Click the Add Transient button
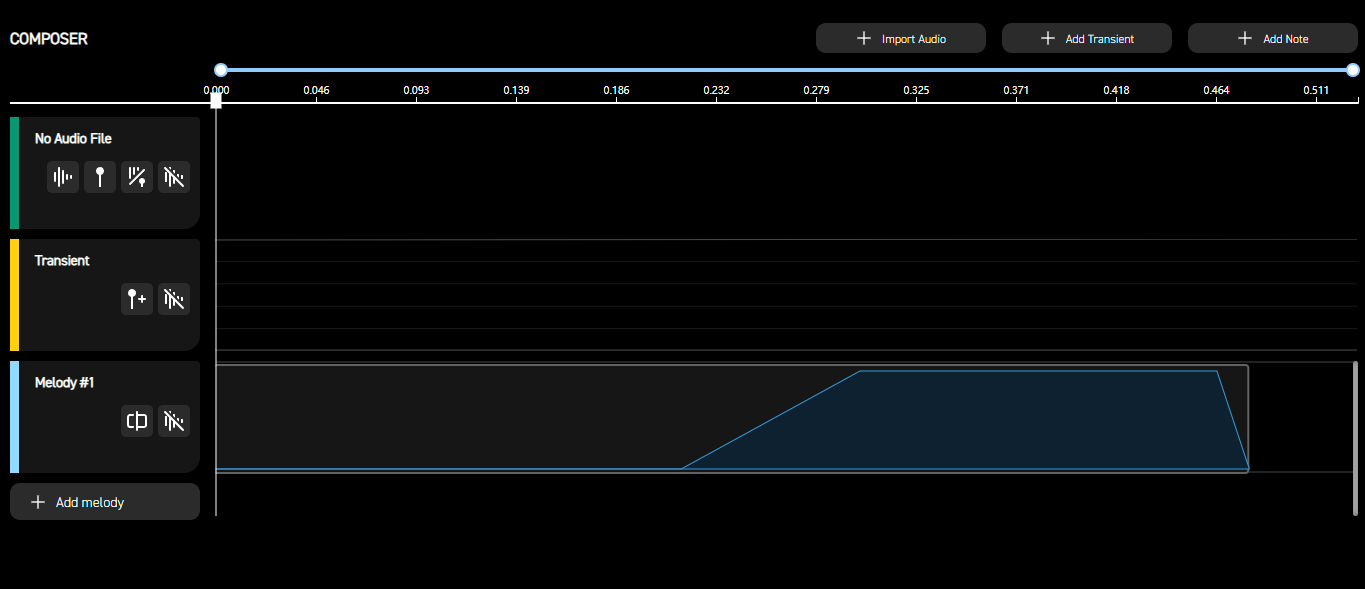 (1087, 38)
